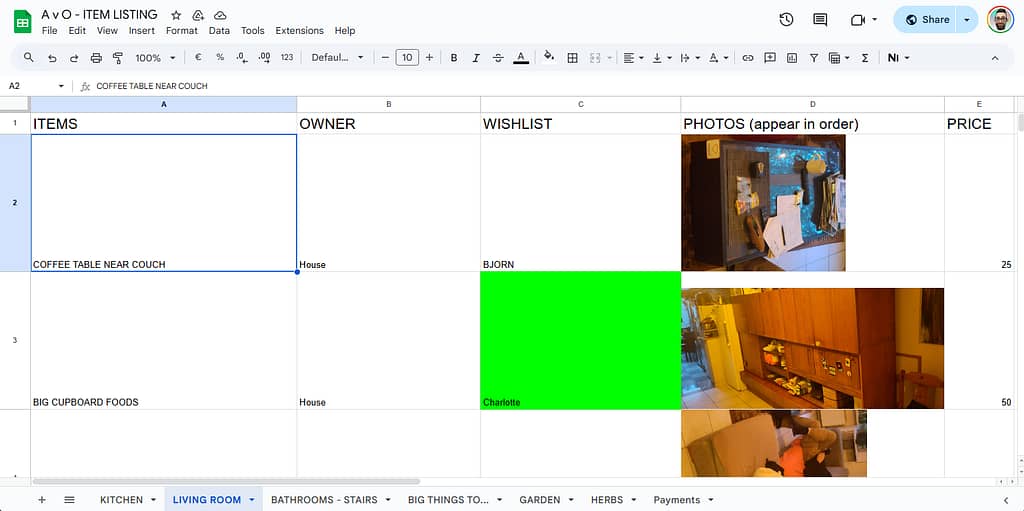This screenshot has height=511, width=1024.
Task: Open the 100% zoom dropdown
Action: tap(155, 58)
